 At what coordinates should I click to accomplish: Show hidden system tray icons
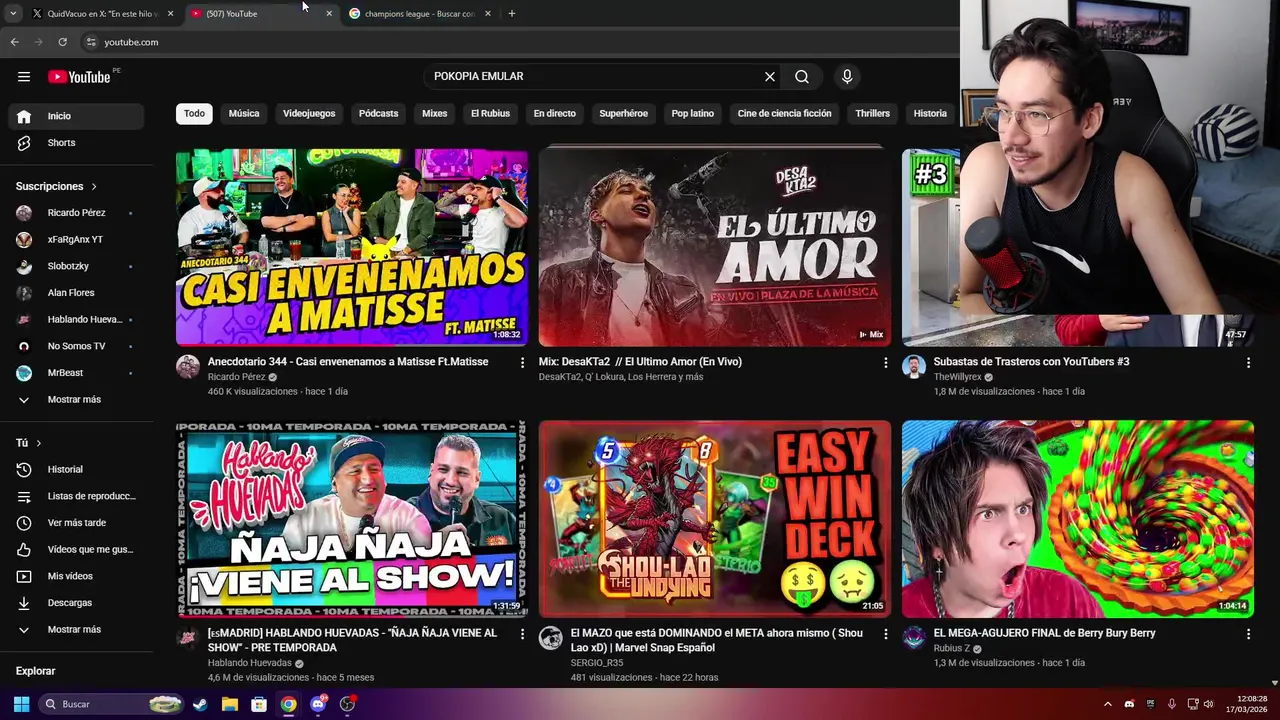[1107, 704]
